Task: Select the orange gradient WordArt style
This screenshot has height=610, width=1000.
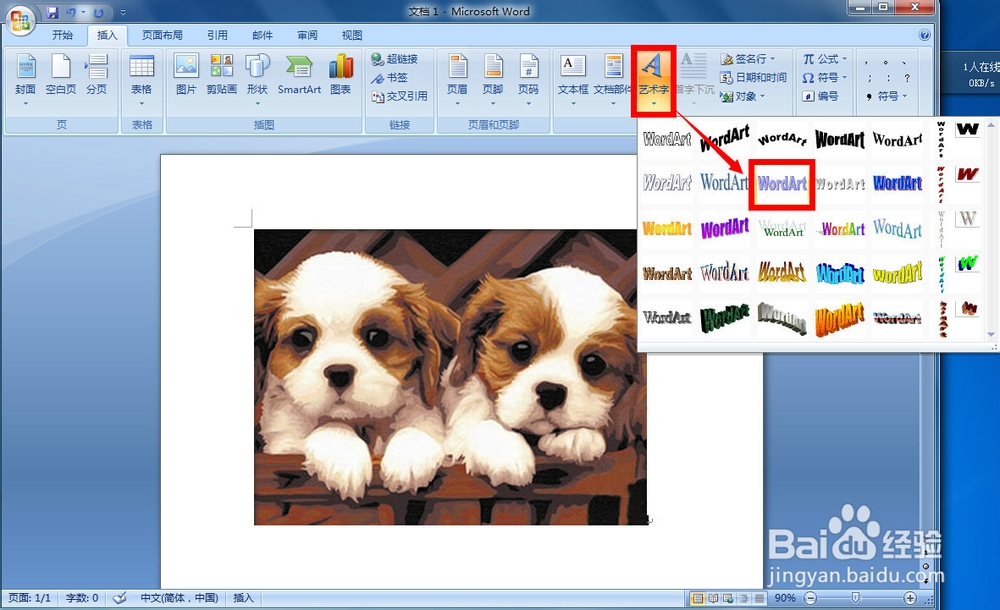Action: coord(667,228)
